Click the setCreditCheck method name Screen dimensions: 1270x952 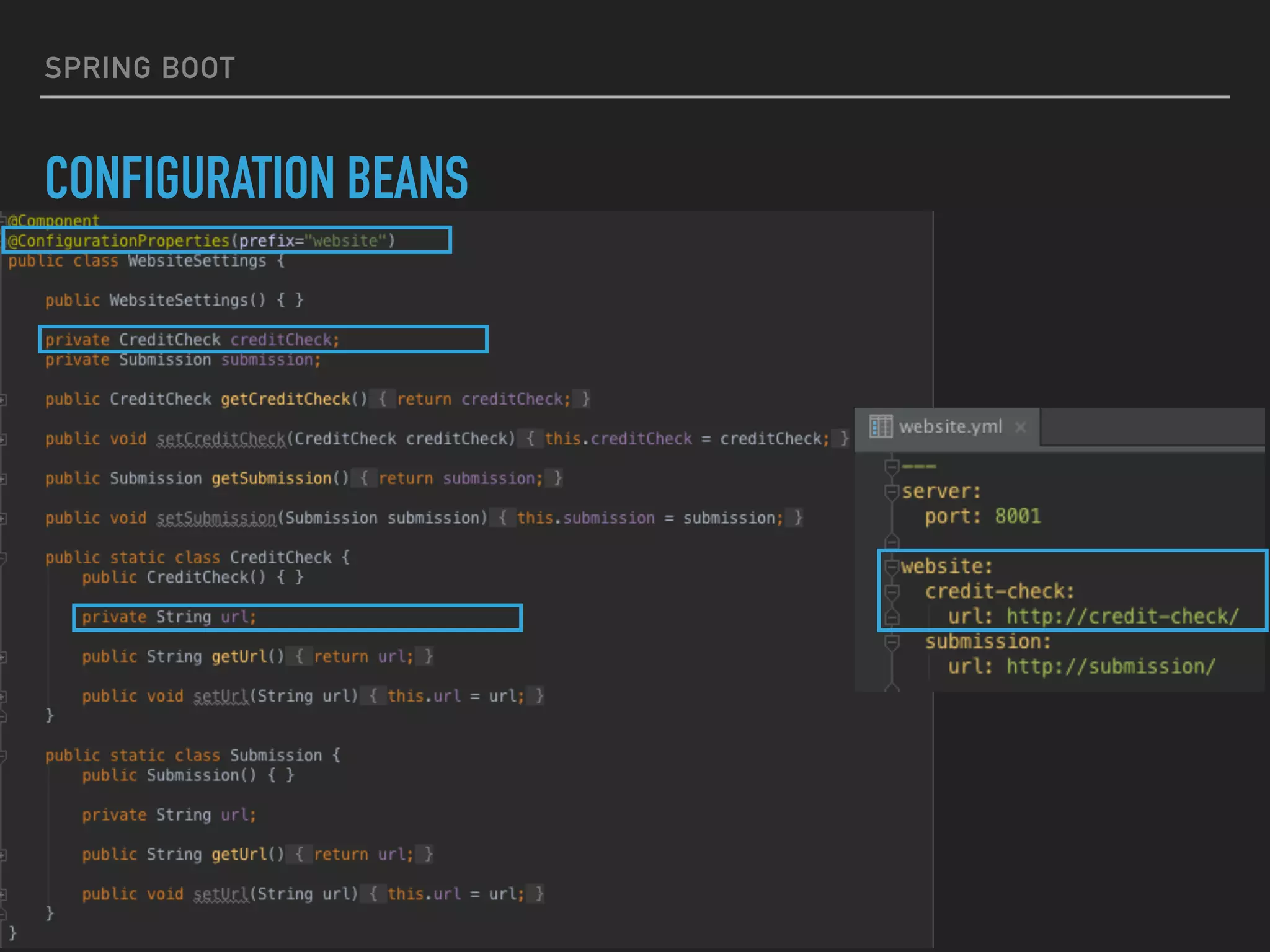[221, 439]
